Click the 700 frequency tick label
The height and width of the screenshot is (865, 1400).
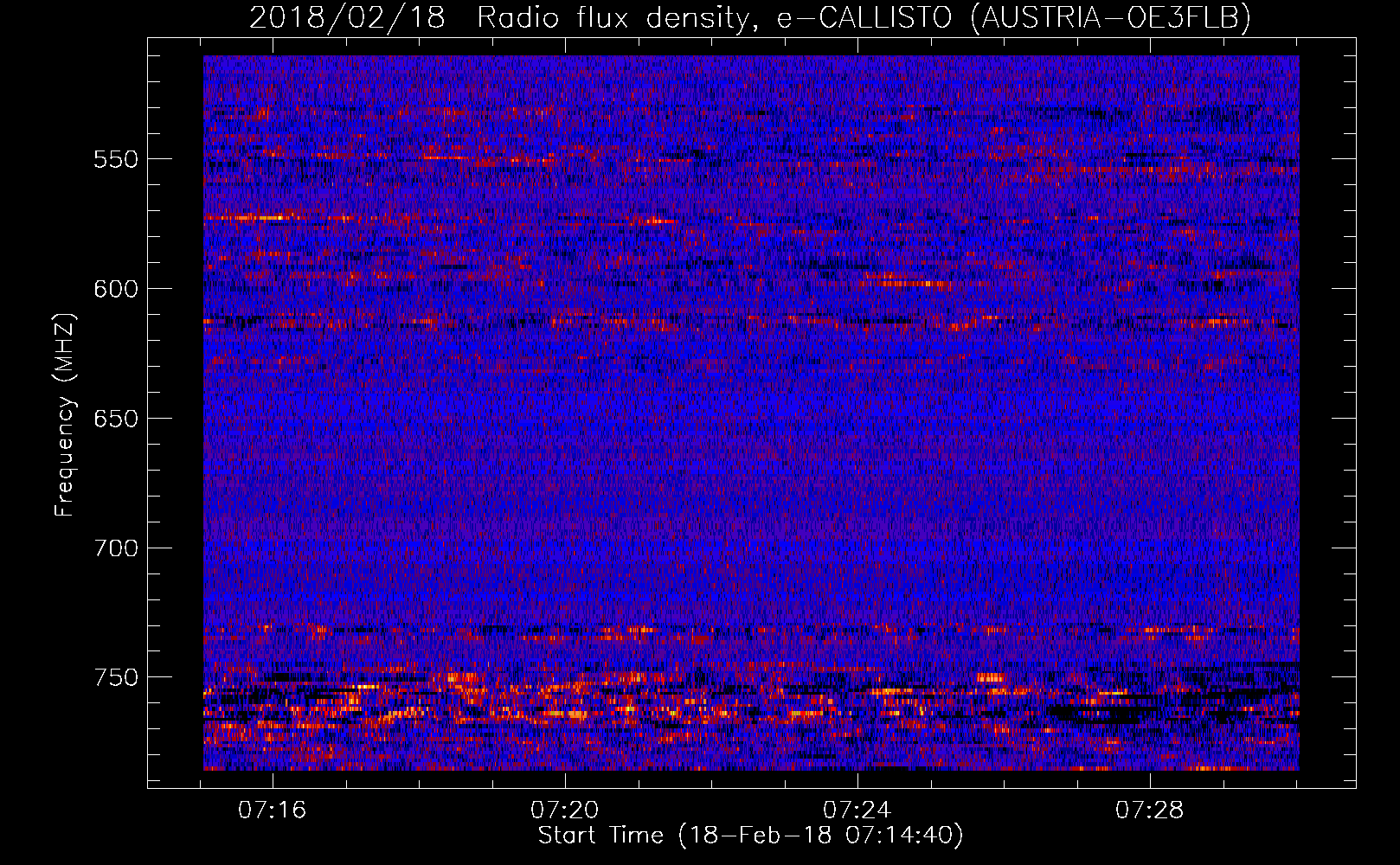point(116,548)
